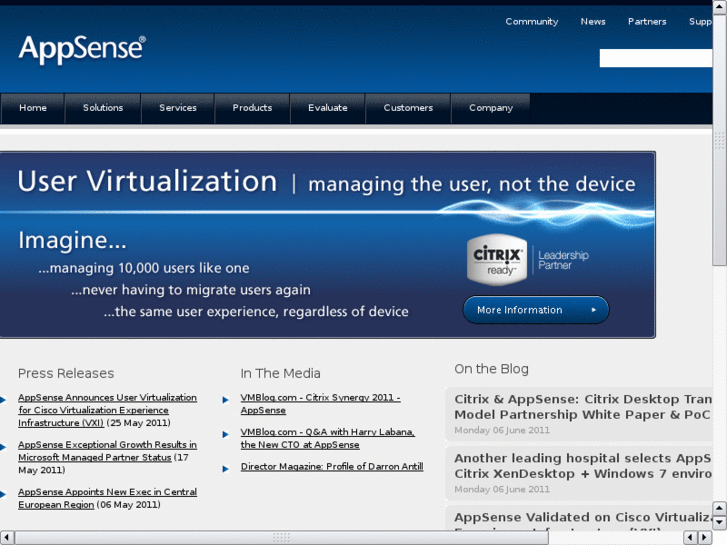Open the News link in header
The image size is (727, 545).
coord(593,22)
